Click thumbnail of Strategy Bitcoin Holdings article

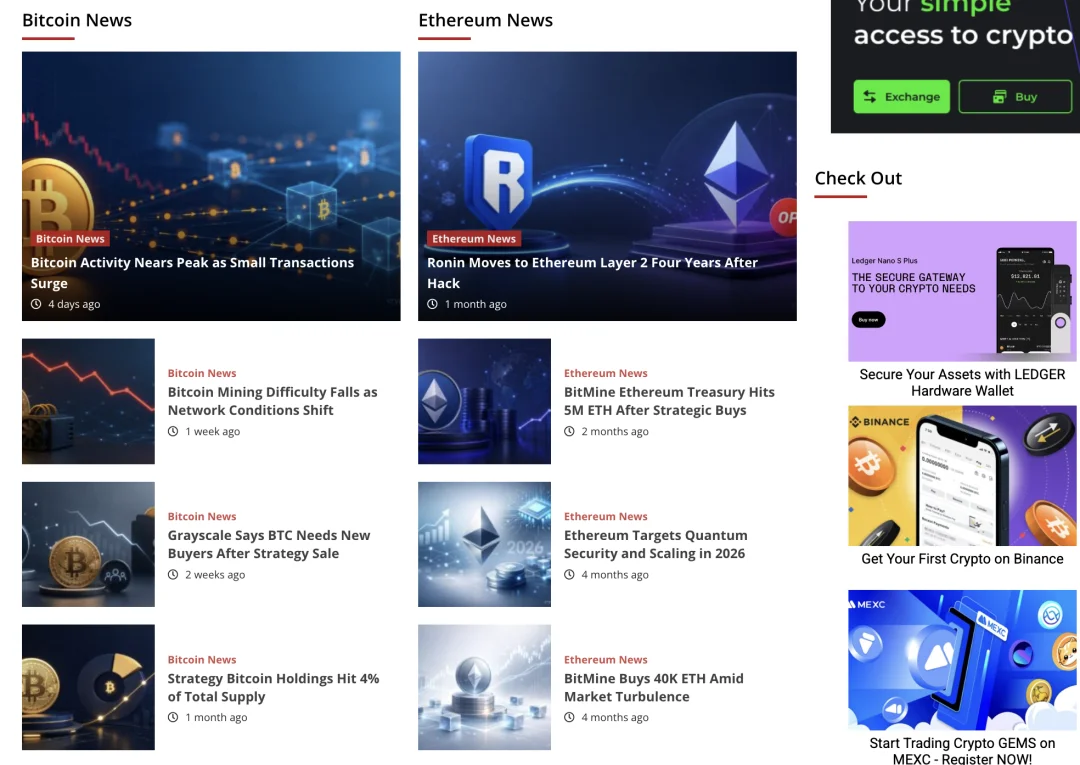88,687
